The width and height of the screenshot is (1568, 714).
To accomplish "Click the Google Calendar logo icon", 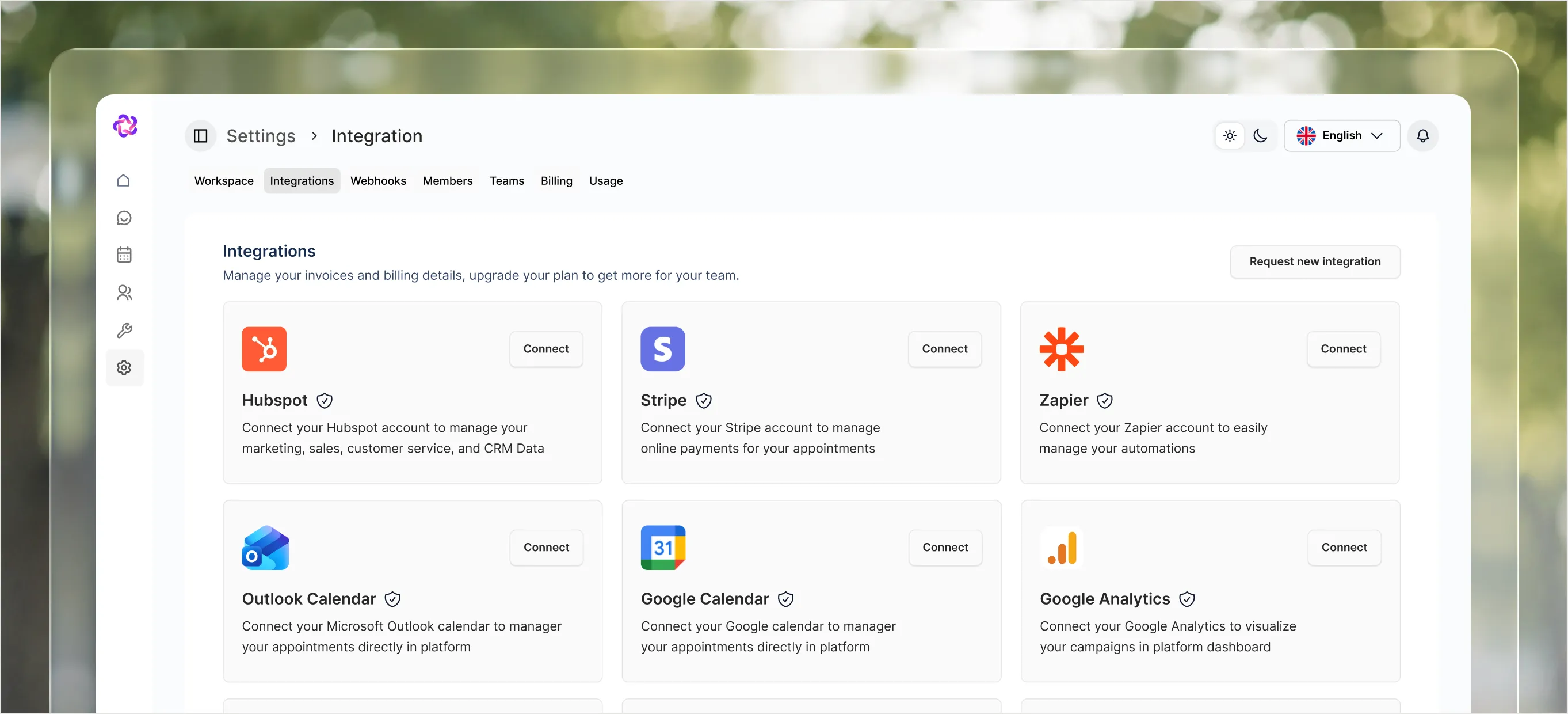I will click(x=663, y=548).
